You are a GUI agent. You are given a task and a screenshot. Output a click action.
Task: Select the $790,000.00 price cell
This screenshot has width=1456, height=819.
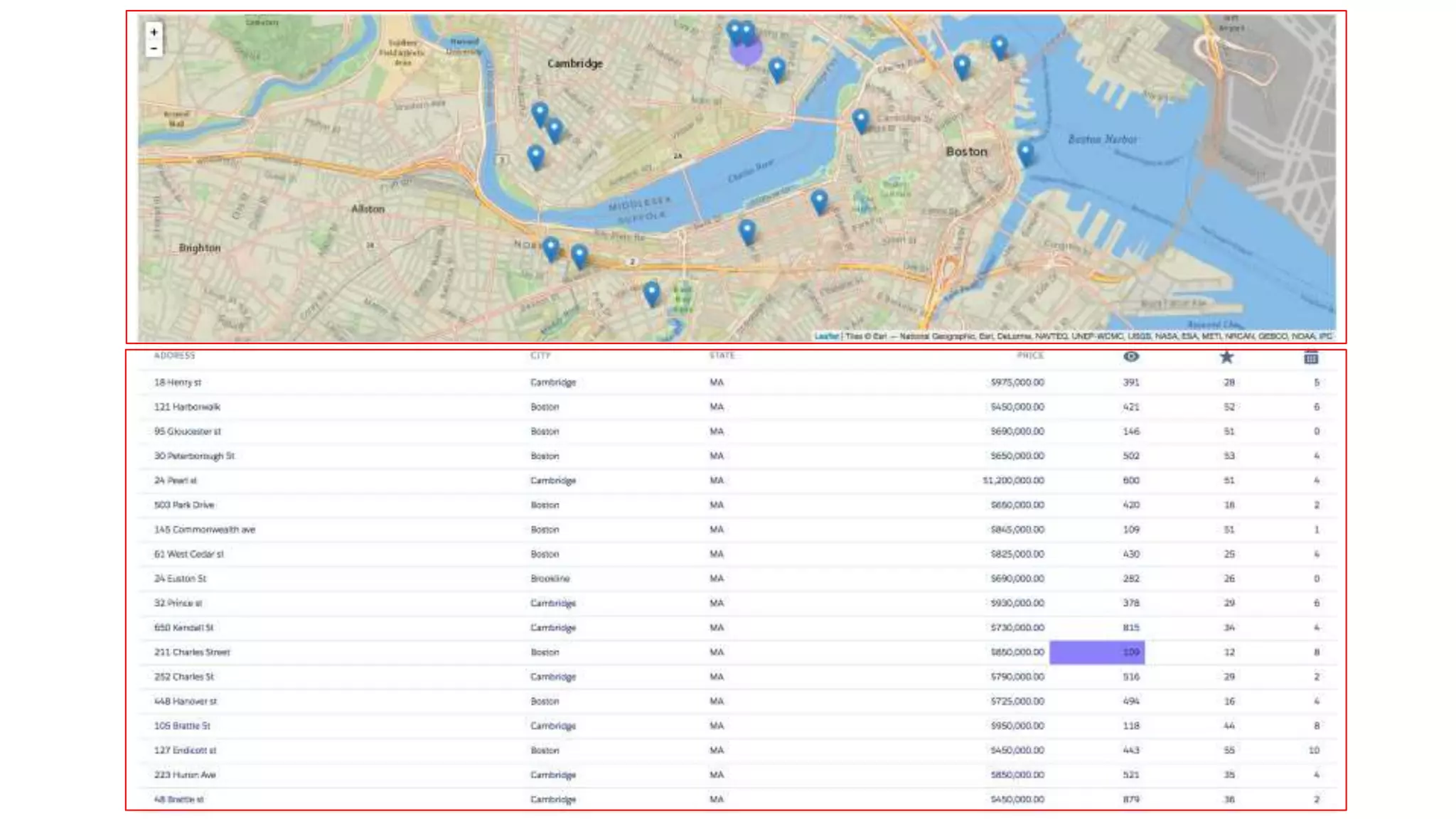[x=1017, y=677]
